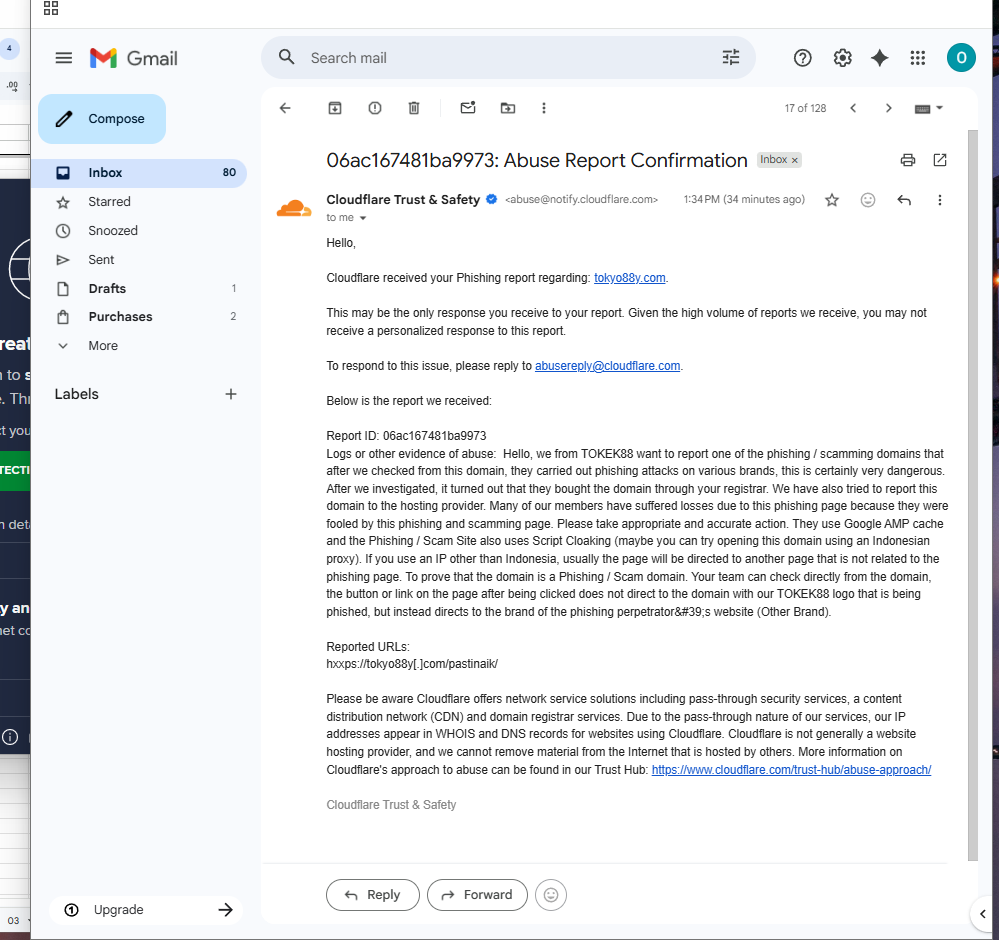
Task: Open the Move to folder icon
Action: coord(508,108)
